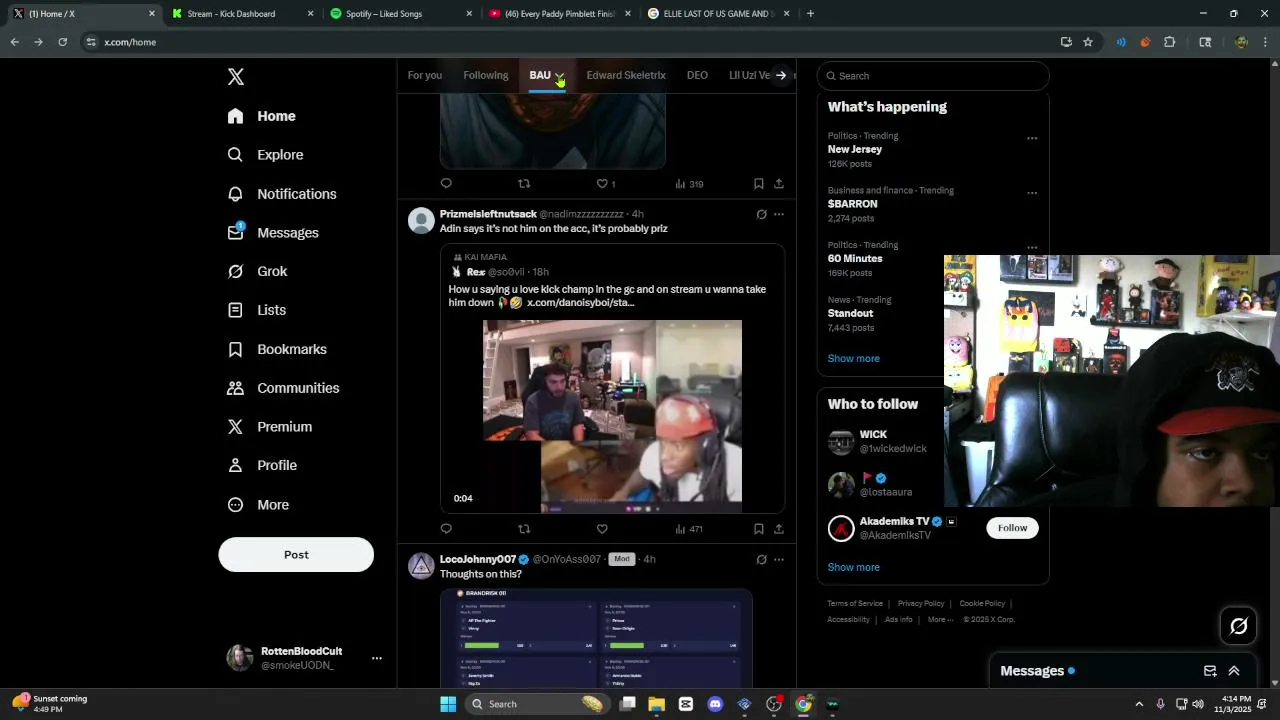Click the Post button
1280x720 pixels.
(x=296, y=555)
